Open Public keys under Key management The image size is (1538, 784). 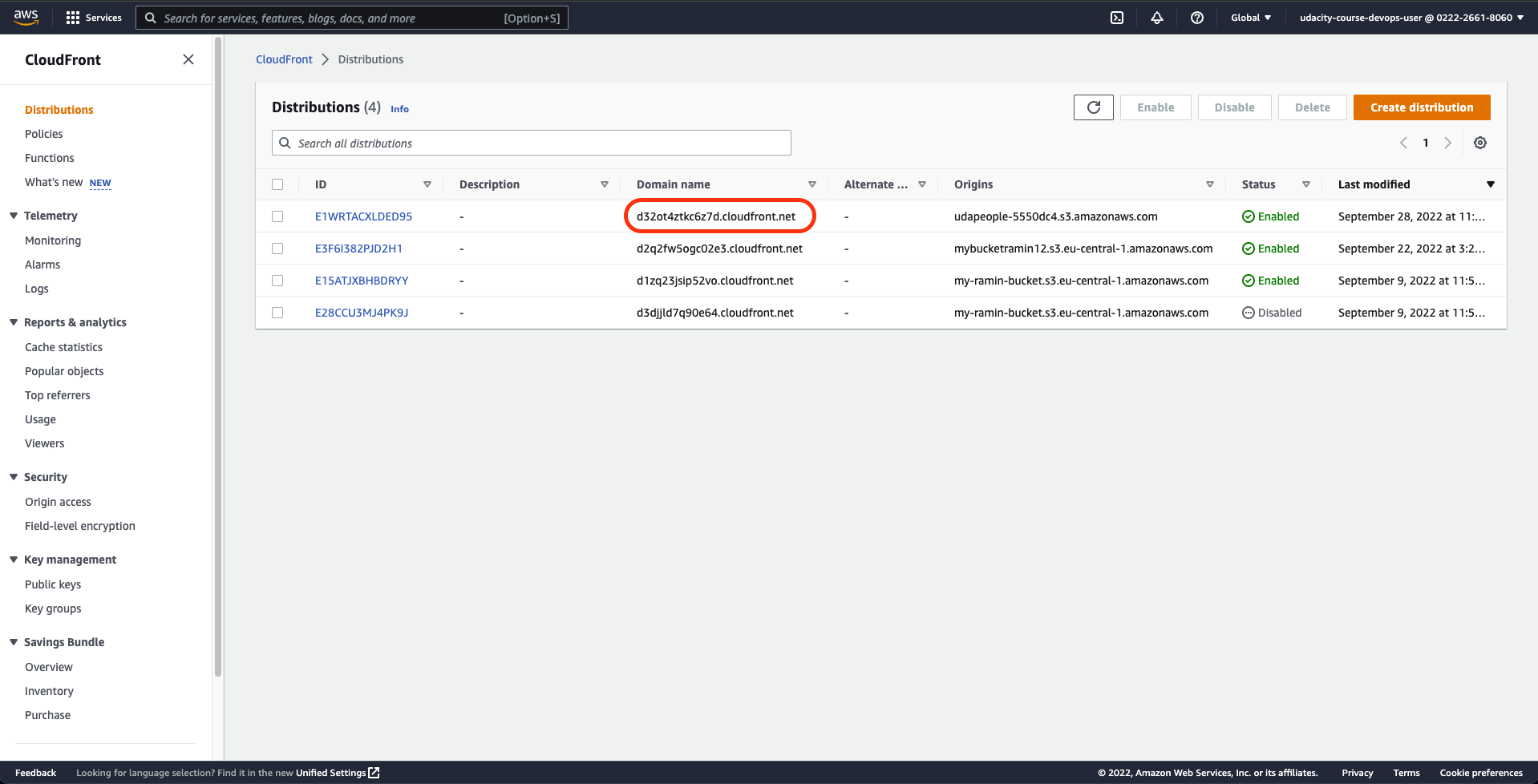pyautogui.click(x=53, y=584)
